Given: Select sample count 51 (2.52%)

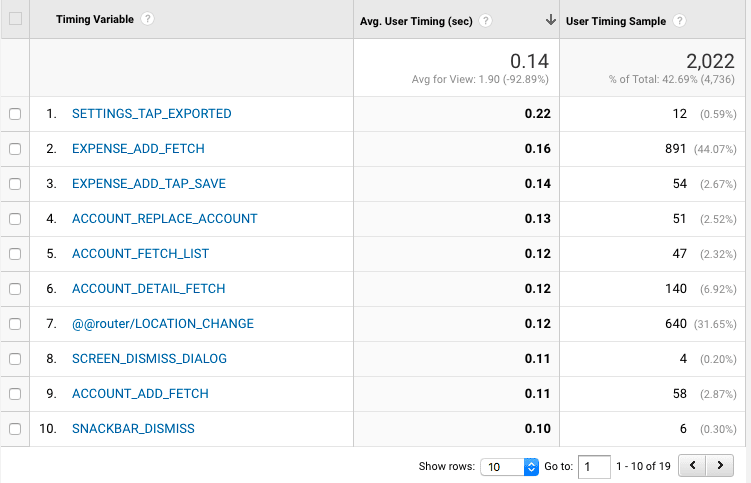Looking at the screenshot, I should point(704,218).
